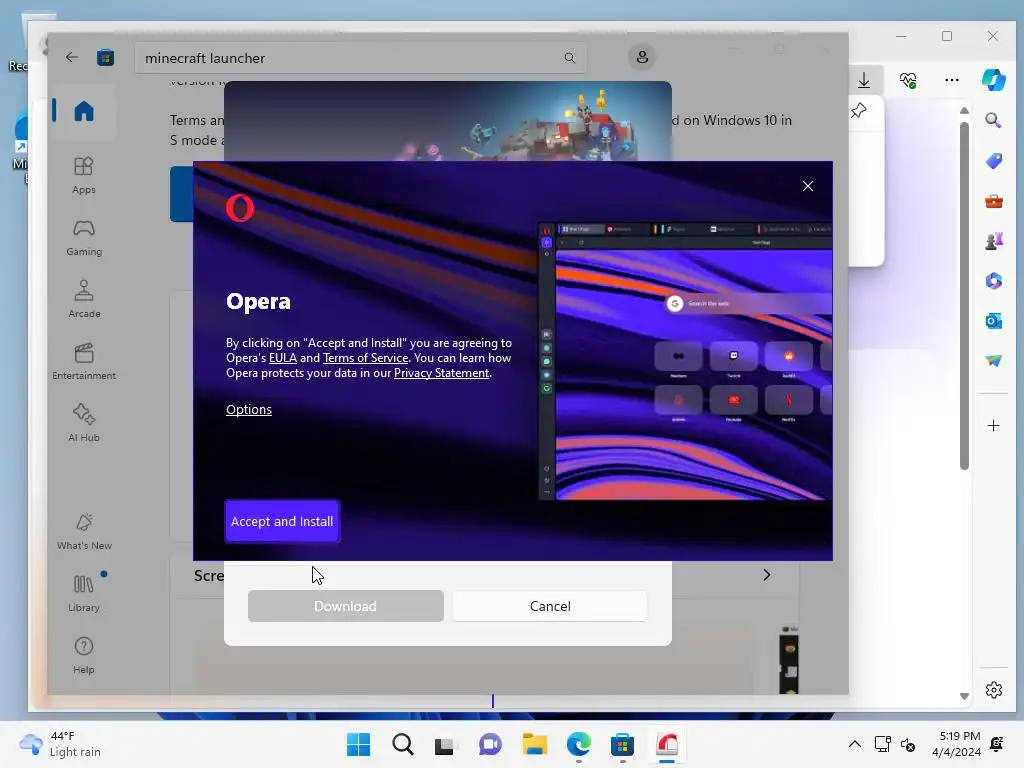The height and width of the screenshot is (768, 1024).
Task: Open Opera installer on the taskbar
Action: pos(667,744)
